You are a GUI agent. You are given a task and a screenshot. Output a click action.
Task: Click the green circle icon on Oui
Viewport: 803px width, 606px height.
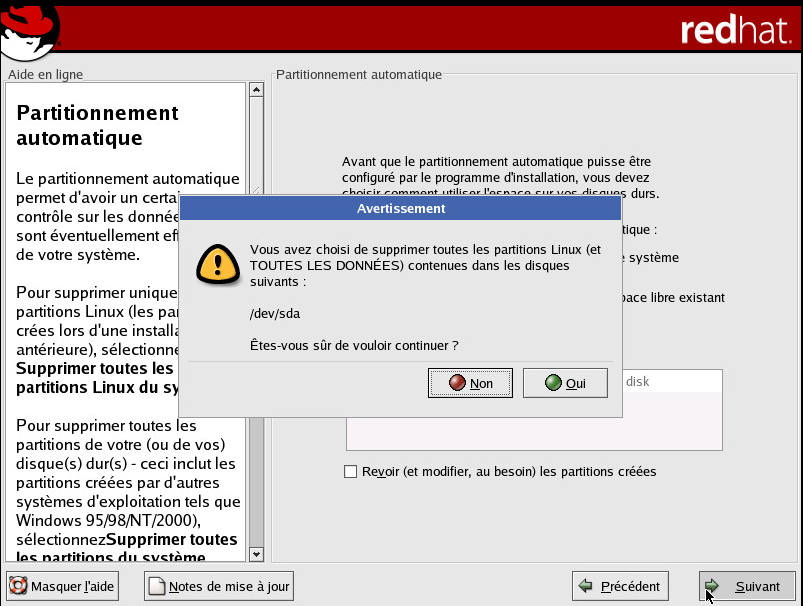click(x=553, y=383)
